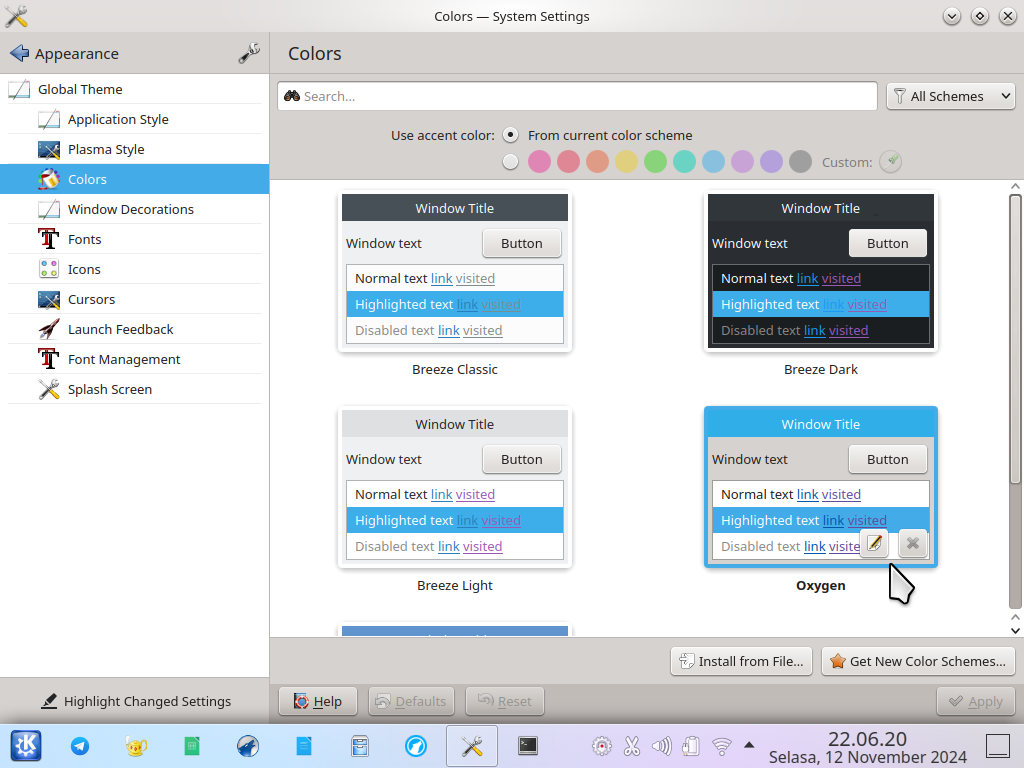Open Wi-Fi network tray icon
The height and width of the screenshot is (768, 1024).
(722, 746)
